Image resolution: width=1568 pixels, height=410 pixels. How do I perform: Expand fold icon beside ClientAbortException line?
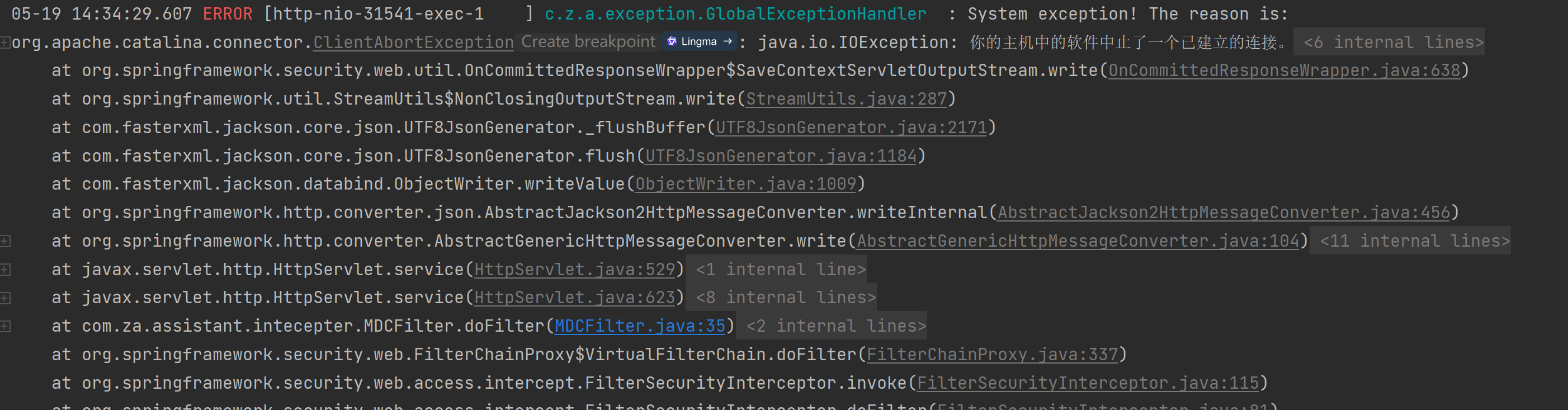coord(5,43)
